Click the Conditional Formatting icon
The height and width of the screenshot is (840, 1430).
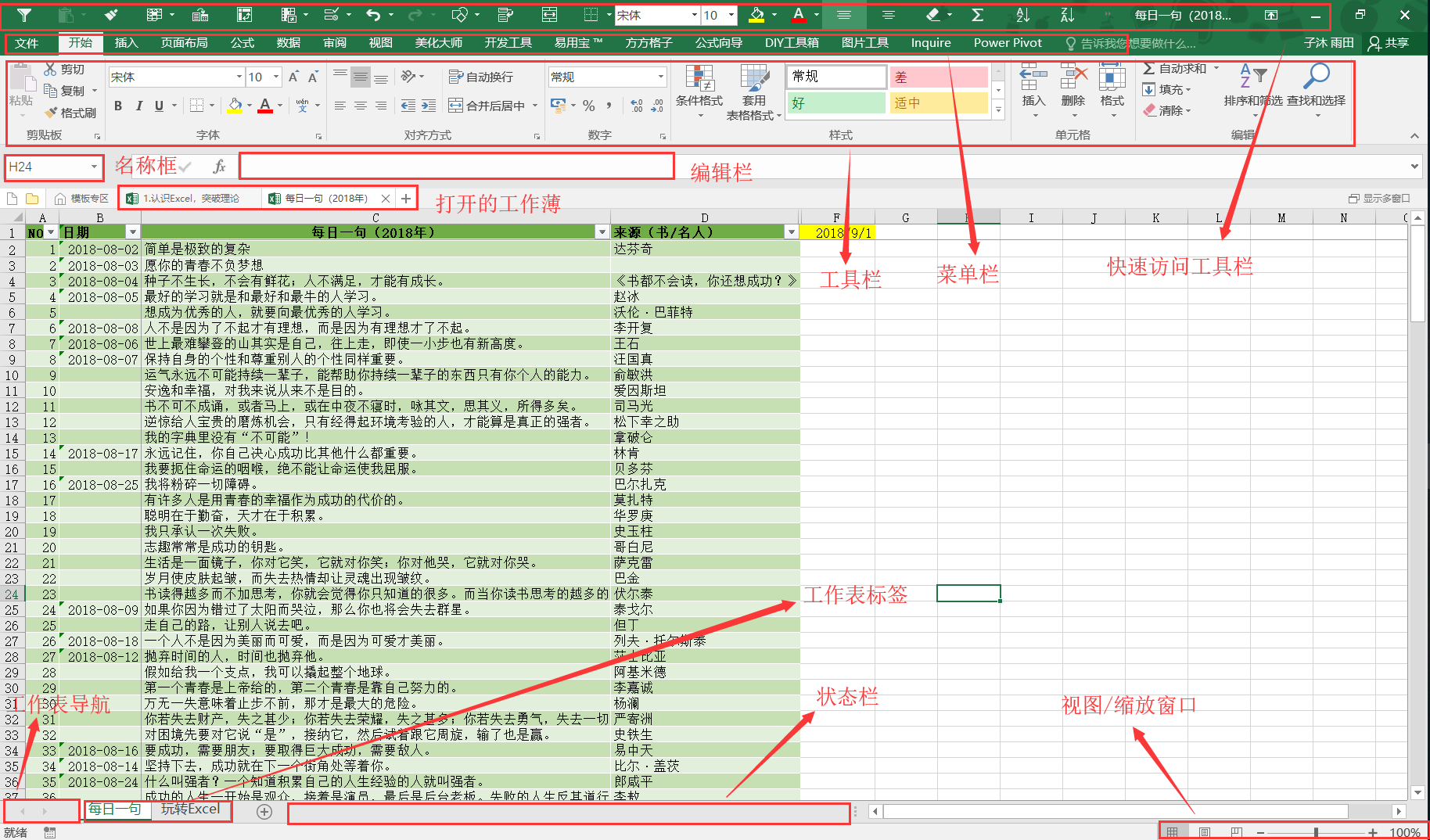tap(699, 79)
